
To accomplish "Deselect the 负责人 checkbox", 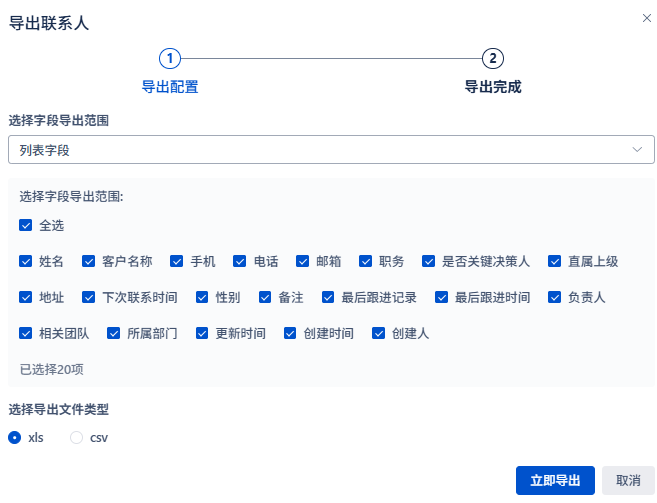I will [554, 297].
